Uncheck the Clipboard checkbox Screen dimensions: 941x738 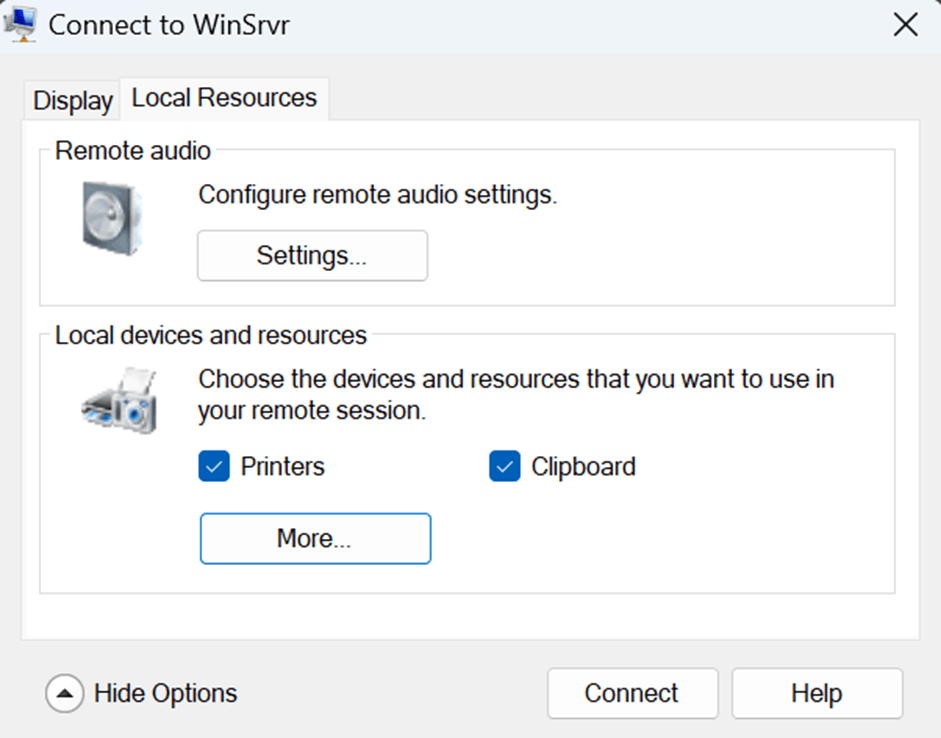(x=505, y=466)
